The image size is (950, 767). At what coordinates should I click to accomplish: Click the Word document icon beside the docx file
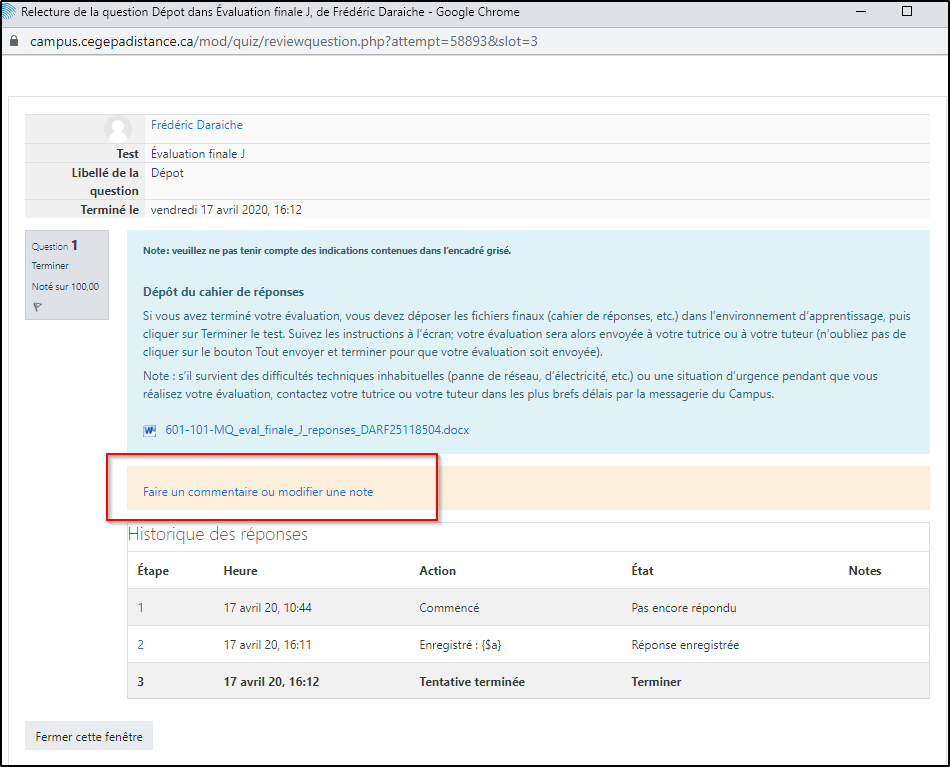click(x=150, y=431)
